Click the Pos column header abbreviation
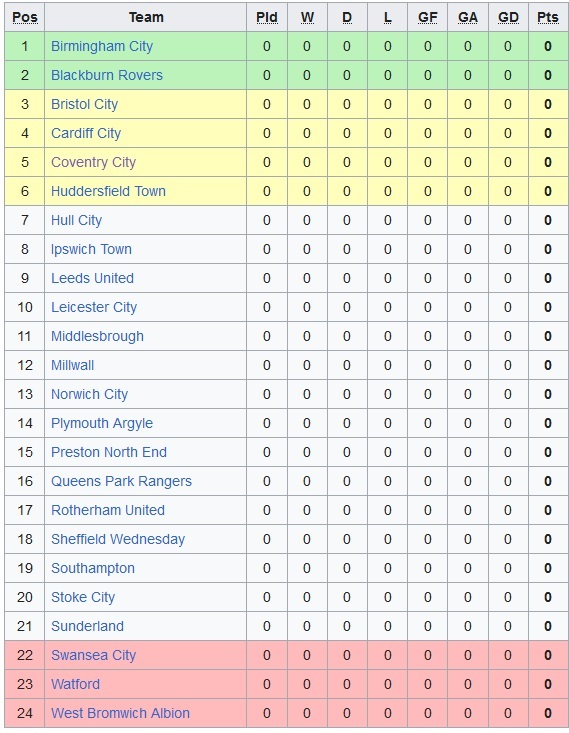 25,17
